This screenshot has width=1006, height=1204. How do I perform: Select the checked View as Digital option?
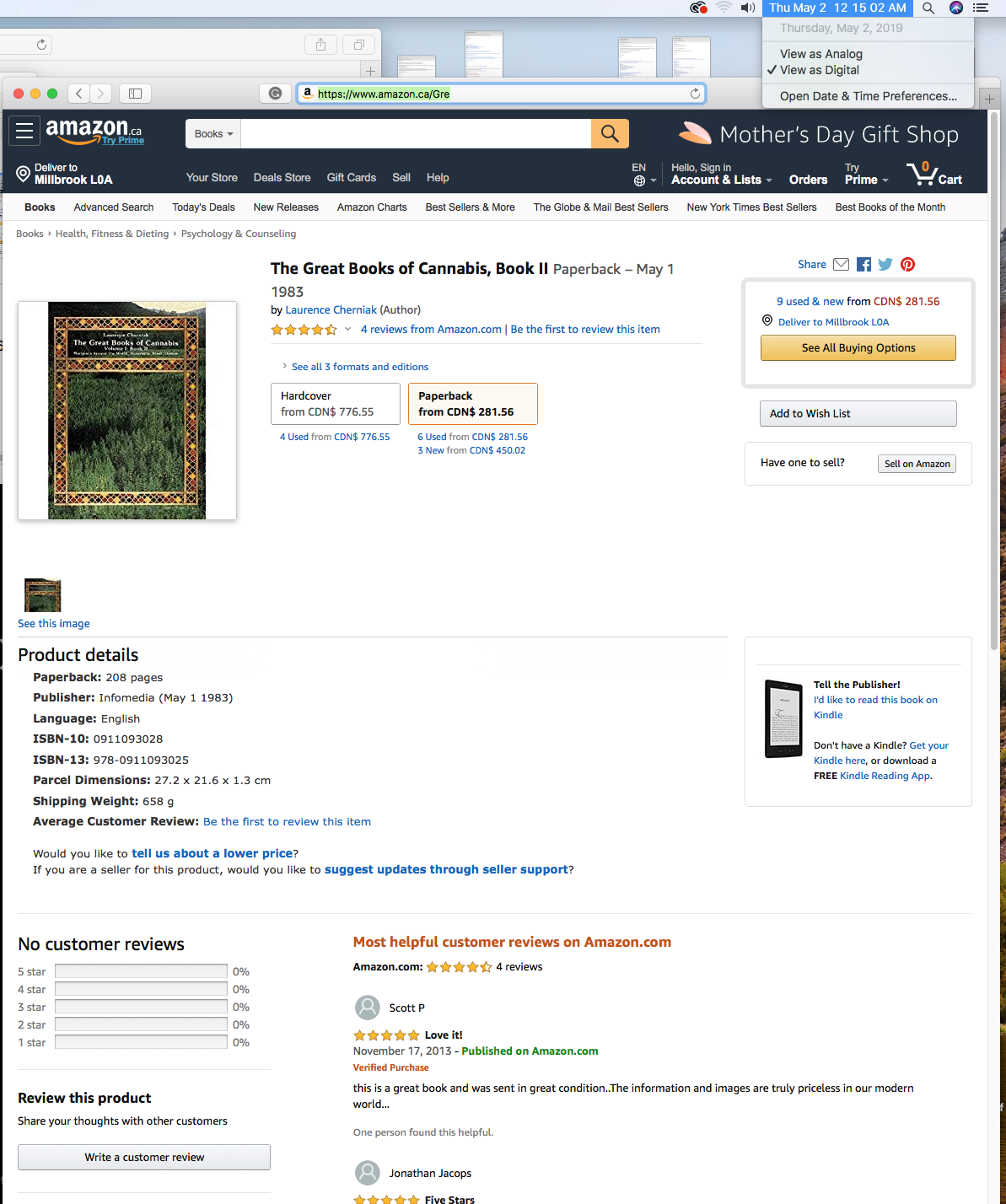[x=819, y=70]
